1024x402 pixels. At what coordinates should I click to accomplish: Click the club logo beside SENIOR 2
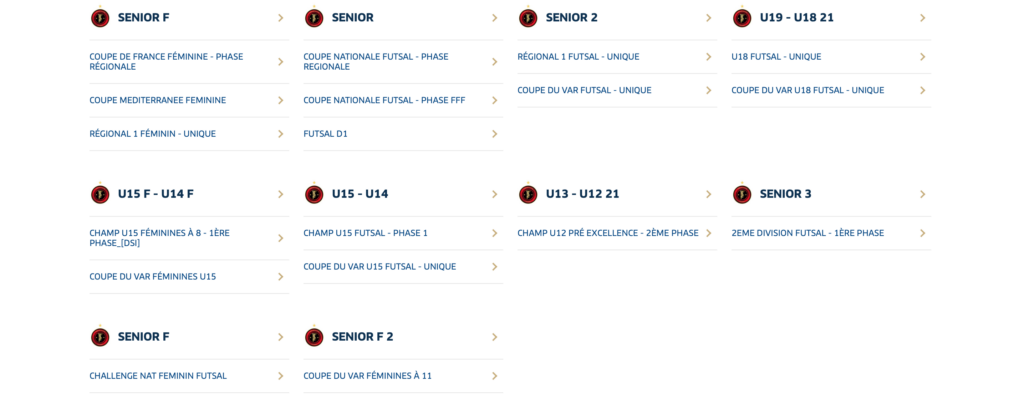click(528, 18)
